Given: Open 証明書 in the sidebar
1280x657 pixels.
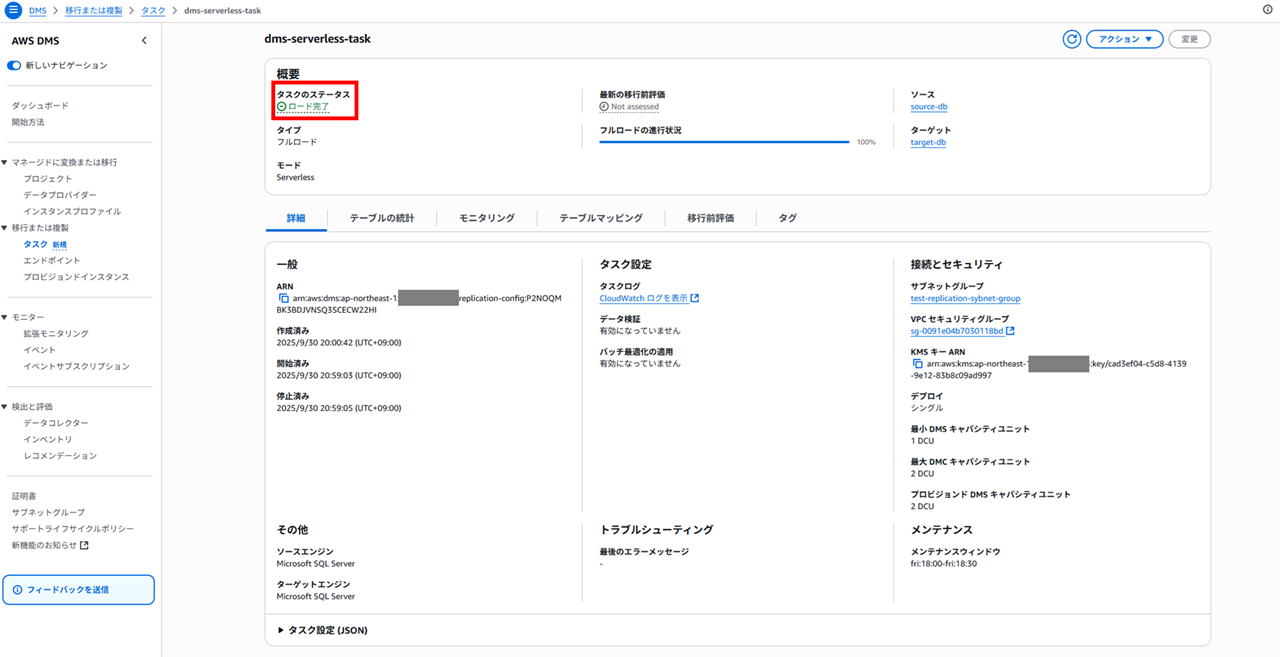Looking at the screenshot, I should point(24,496).
